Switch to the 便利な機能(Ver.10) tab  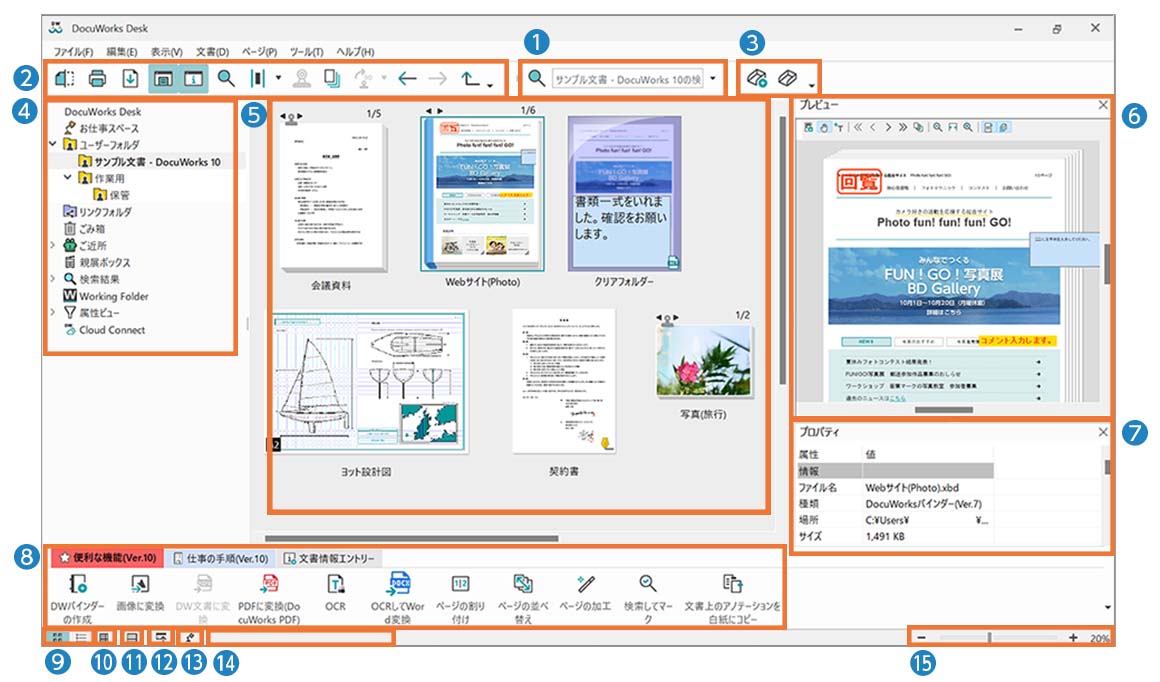coord(107,558)
